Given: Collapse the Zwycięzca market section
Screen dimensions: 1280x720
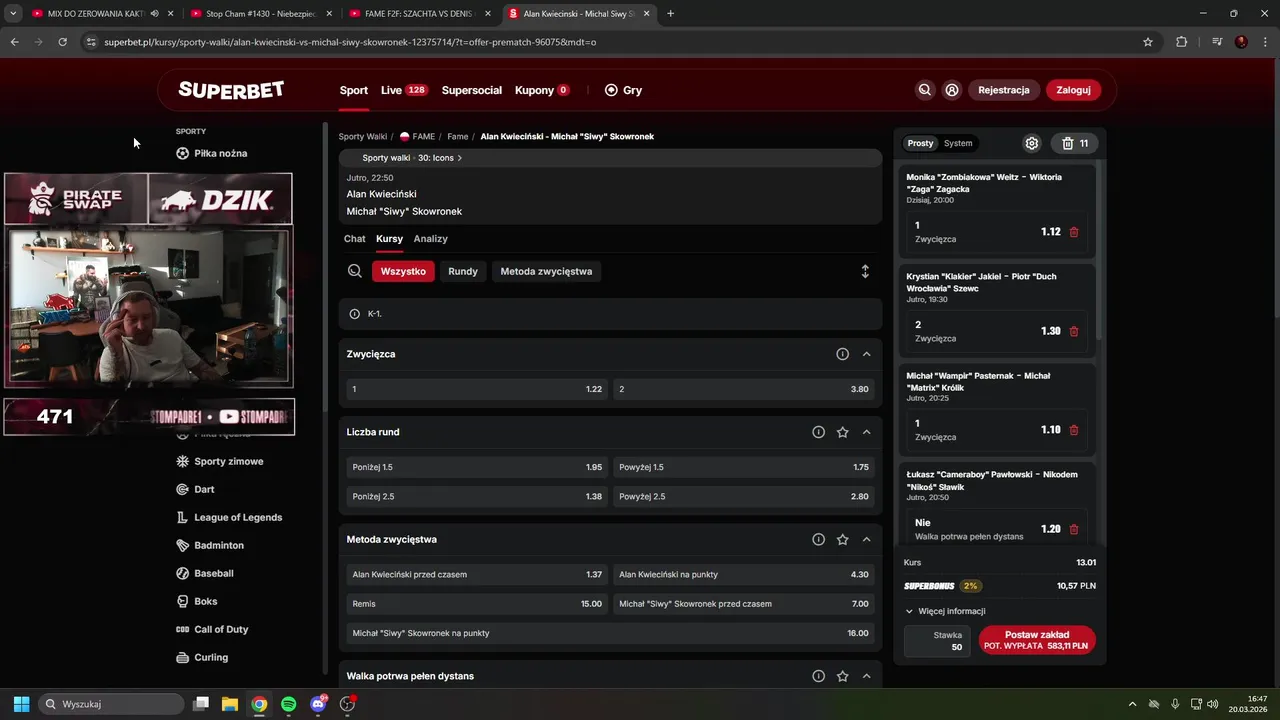Looking at the screenshot, I should pos(866,354).
